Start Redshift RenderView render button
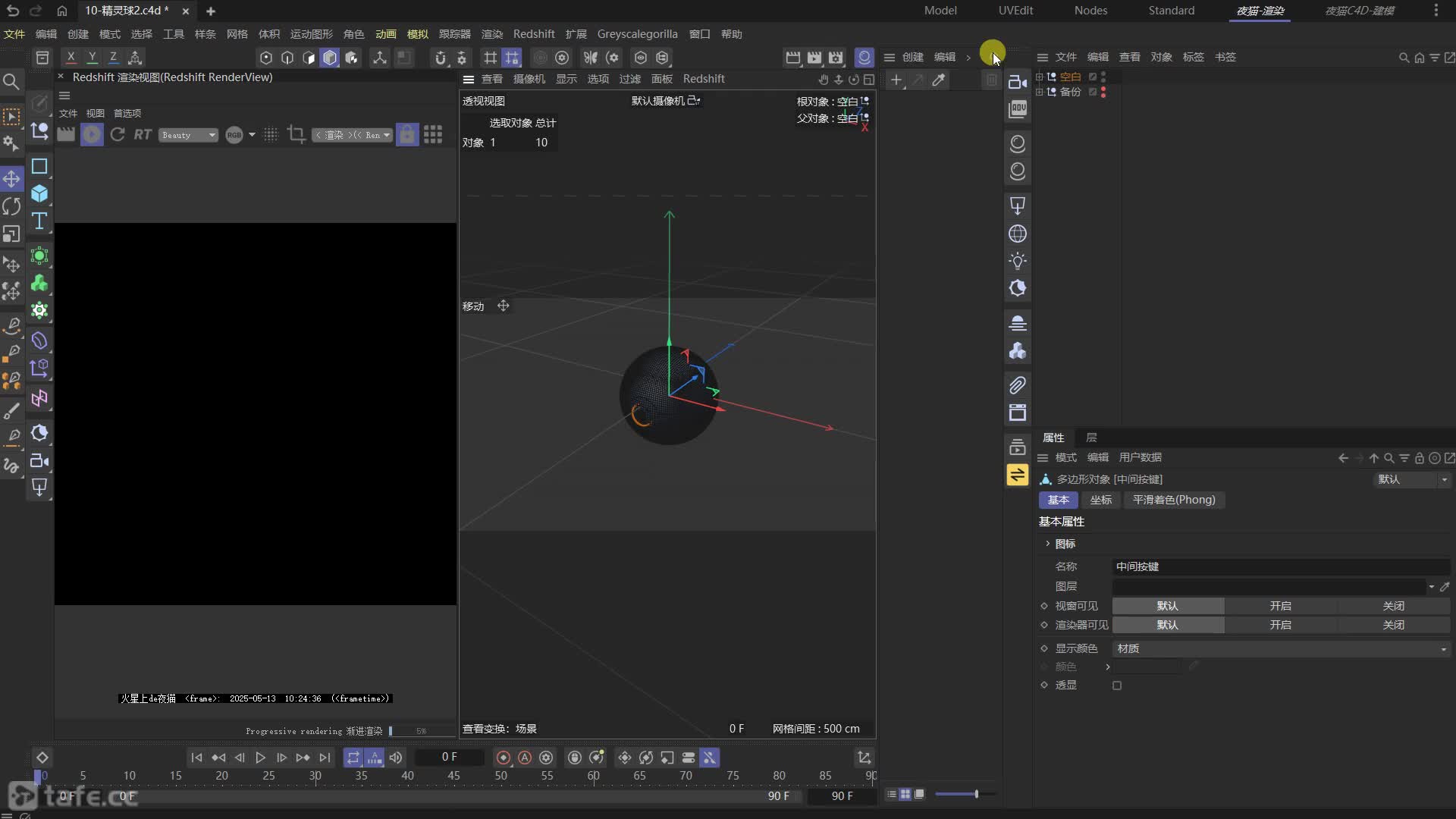The height and width of the screenshot is (819, 1456). tap(92, 134)
